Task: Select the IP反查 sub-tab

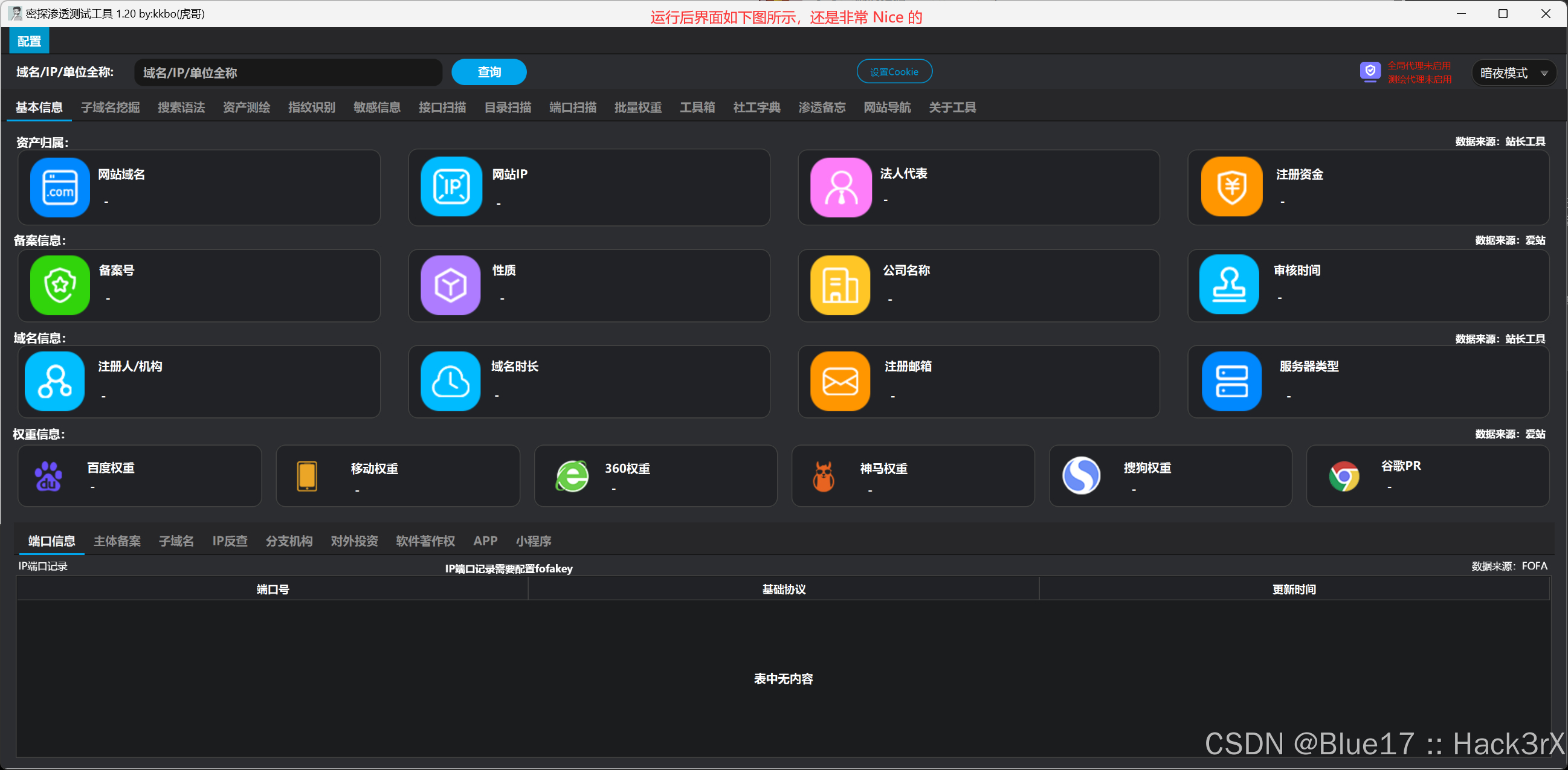Action: point(230,541)
